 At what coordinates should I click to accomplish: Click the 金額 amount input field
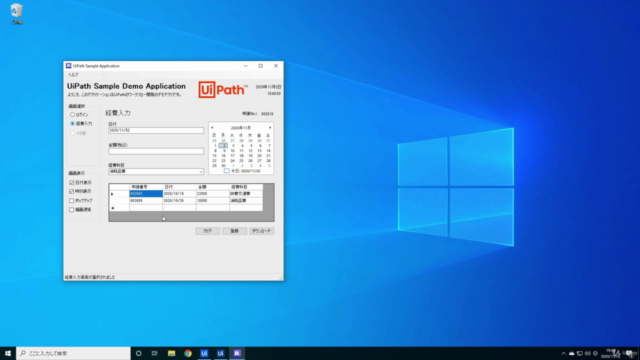[156, 151]
